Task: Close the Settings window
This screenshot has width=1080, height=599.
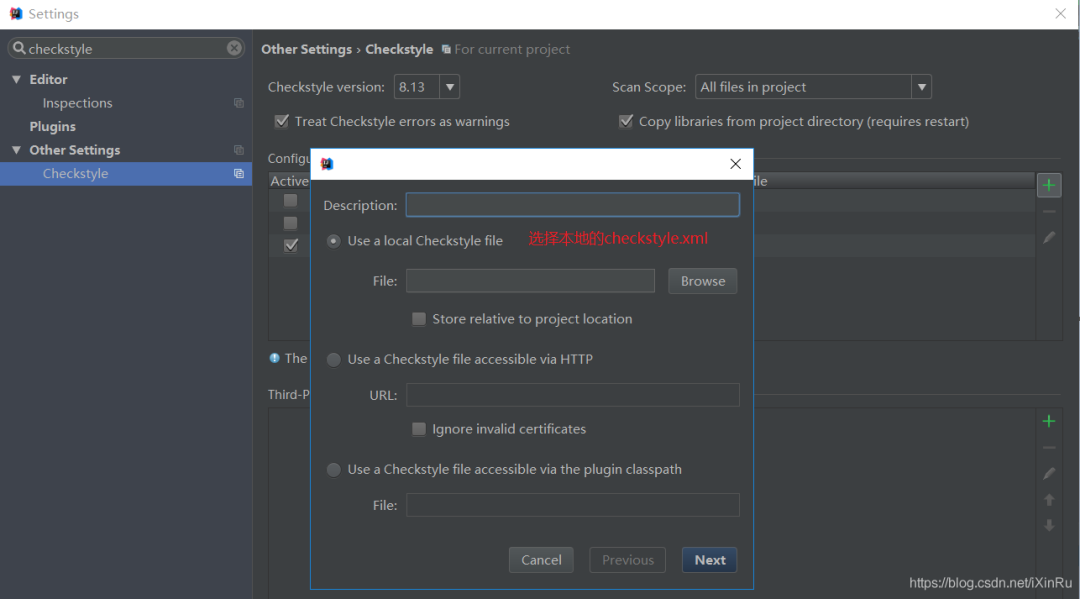Action: click(1061, 14)
